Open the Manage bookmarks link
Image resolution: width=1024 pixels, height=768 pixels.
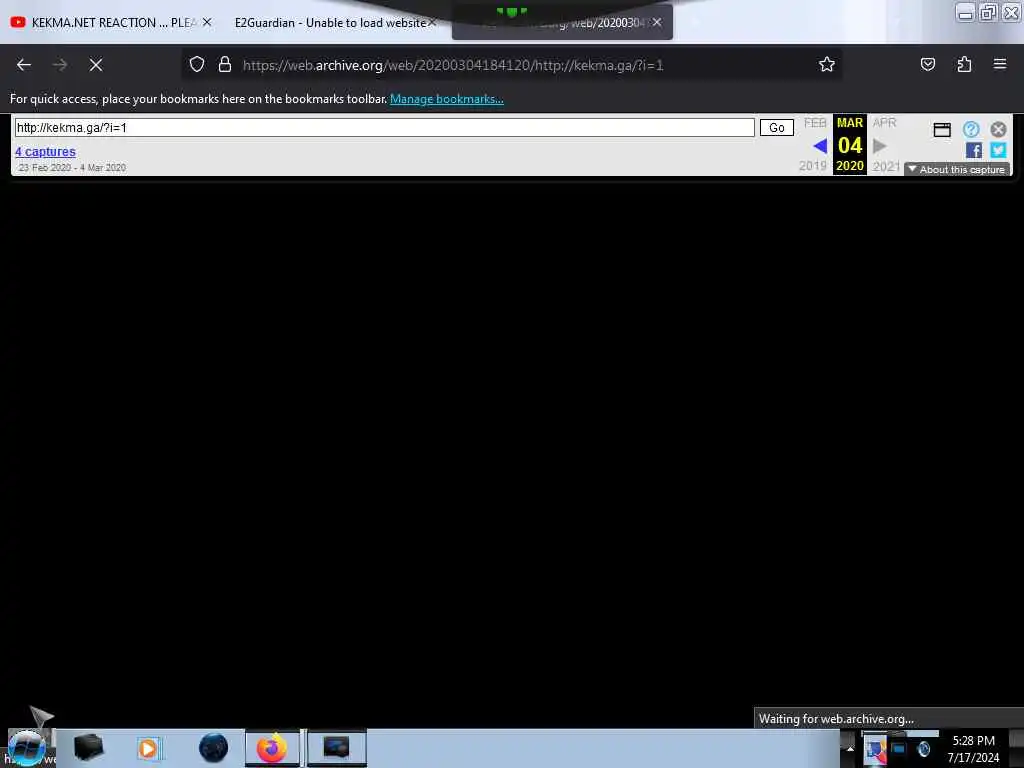(x=447, y=99)
